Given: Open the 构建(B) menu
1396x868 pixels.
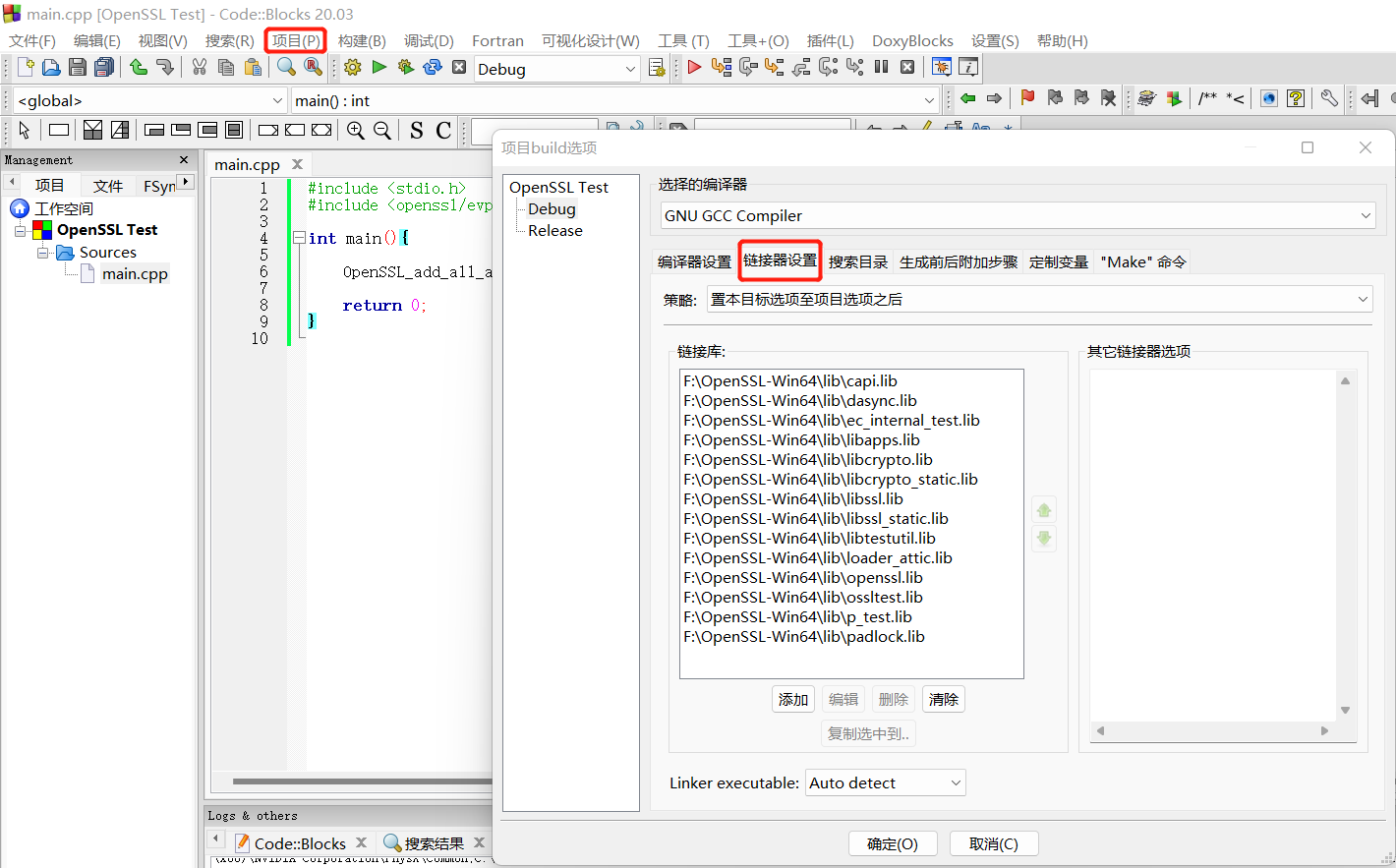Looking at the screenshot, I should (x=360, y=40).
